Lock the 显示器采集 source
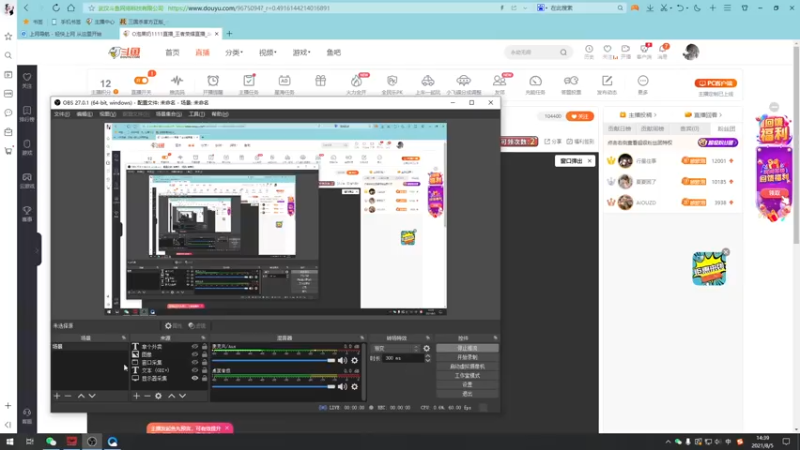The height and width of the screenshot is (450, 800). (x=205, y=379)
